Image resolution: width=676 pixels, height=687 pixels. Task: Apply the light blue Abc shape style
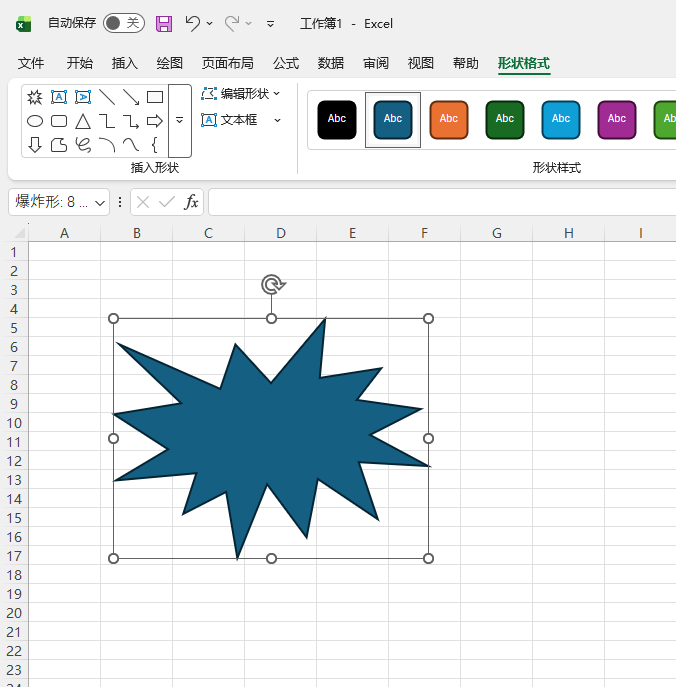(561, 120)
